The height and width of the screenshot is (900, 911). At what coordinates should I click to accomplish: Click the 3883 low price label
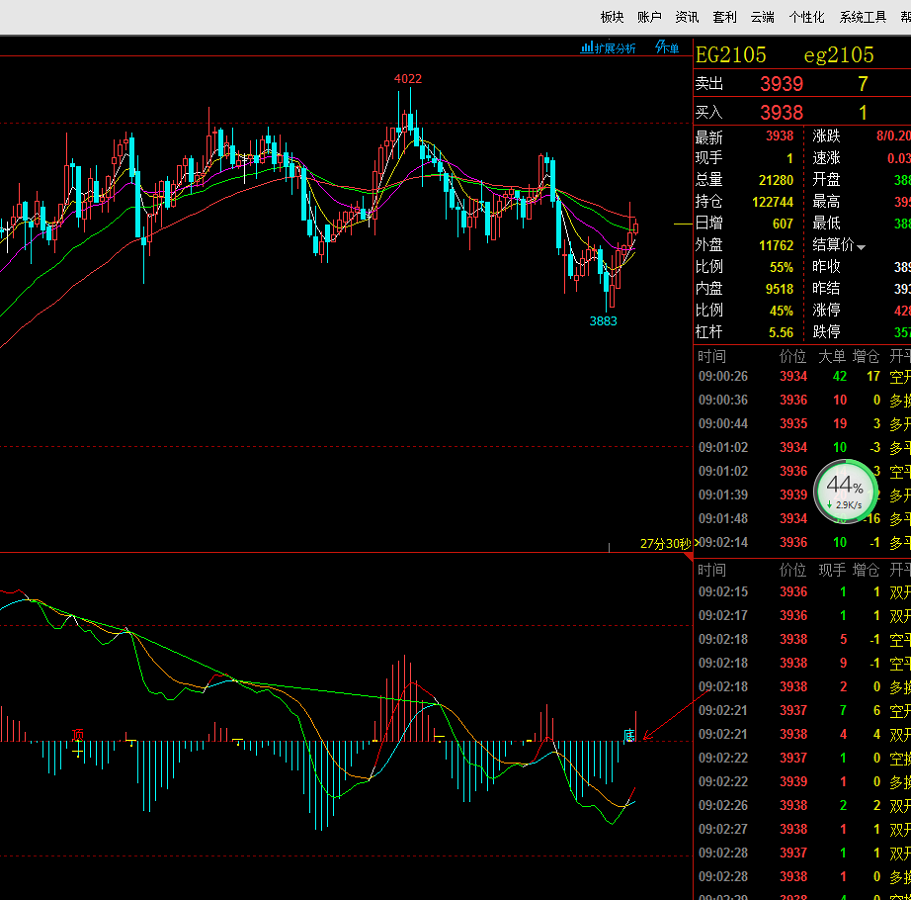pos(603,321)
